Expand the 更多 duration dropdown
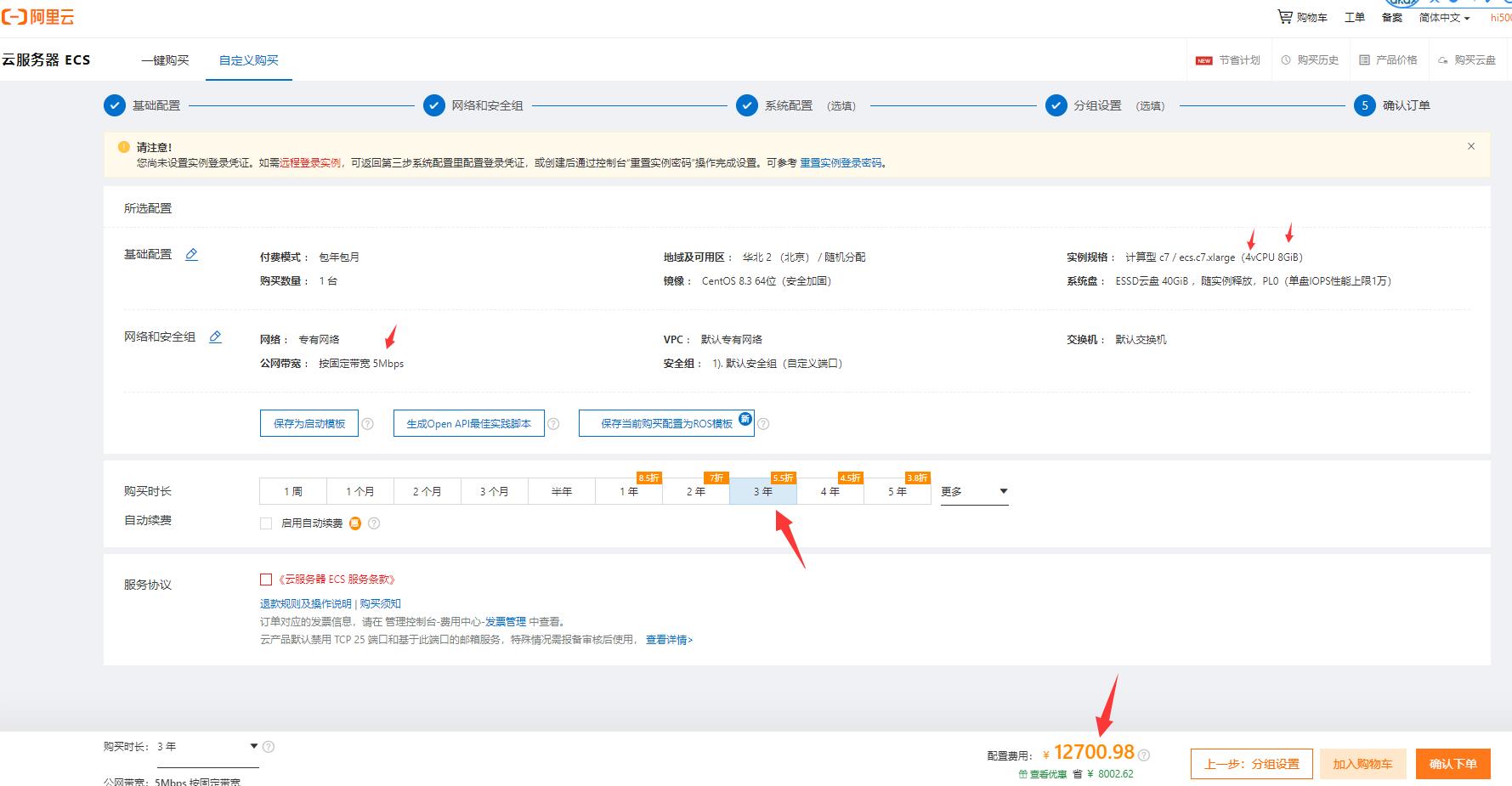The width and height of the screenshot is (1512, 786). pos(974,492)
